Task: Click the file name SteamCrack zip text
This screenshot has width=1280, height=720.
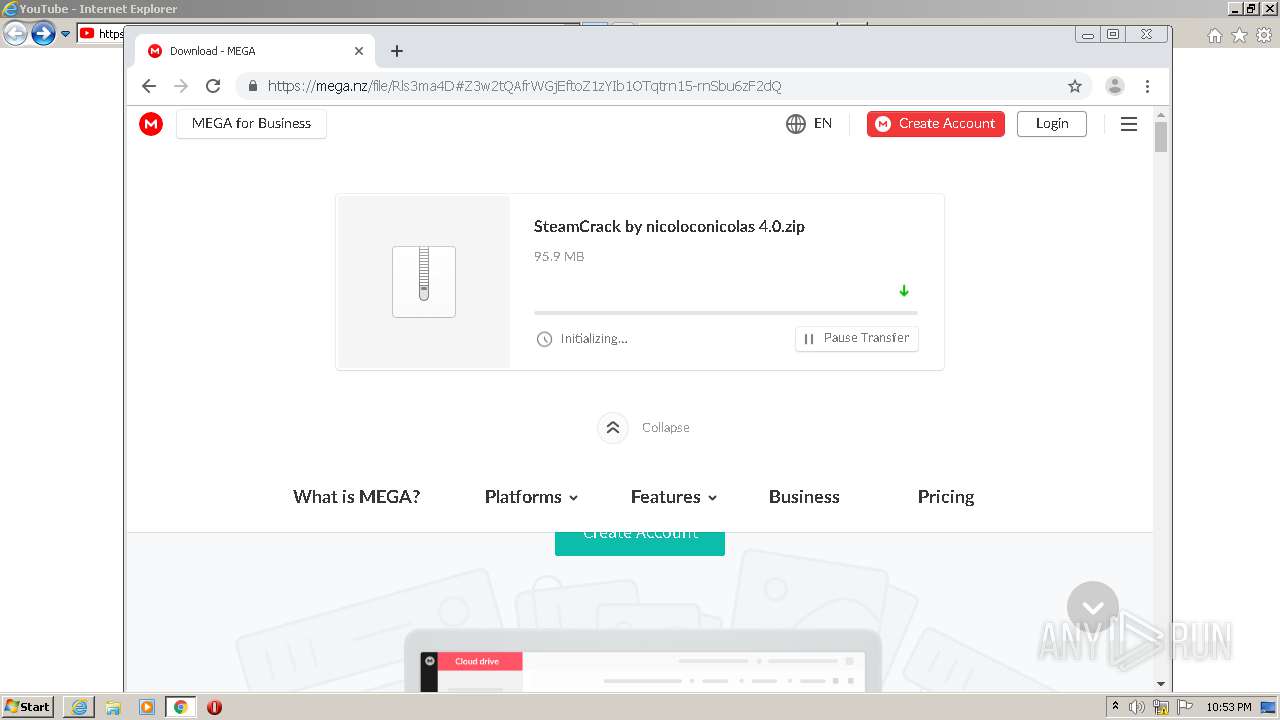Action: 669,227
